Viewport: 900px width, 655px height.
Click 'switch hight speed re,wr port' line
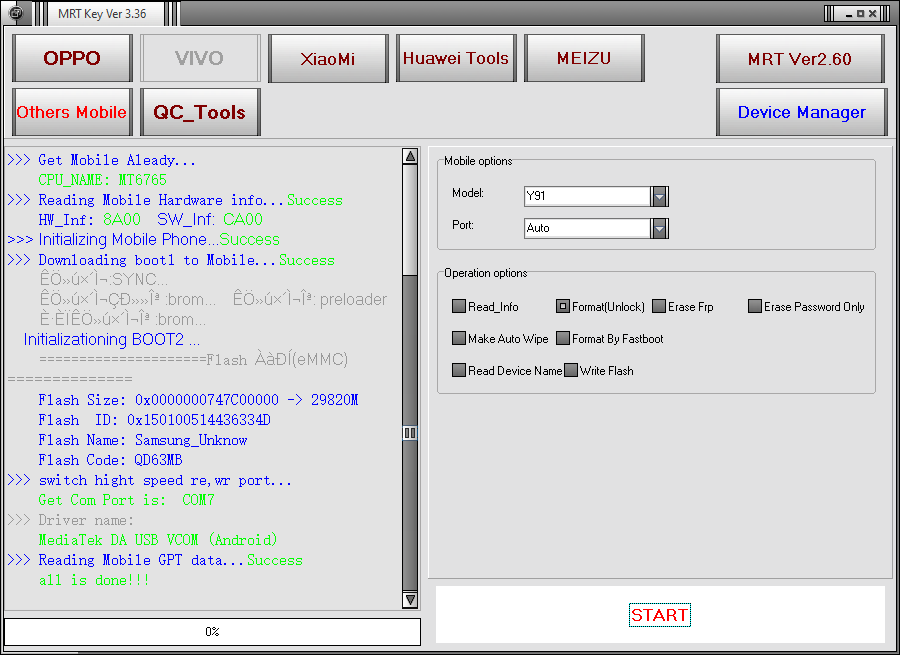149,480
